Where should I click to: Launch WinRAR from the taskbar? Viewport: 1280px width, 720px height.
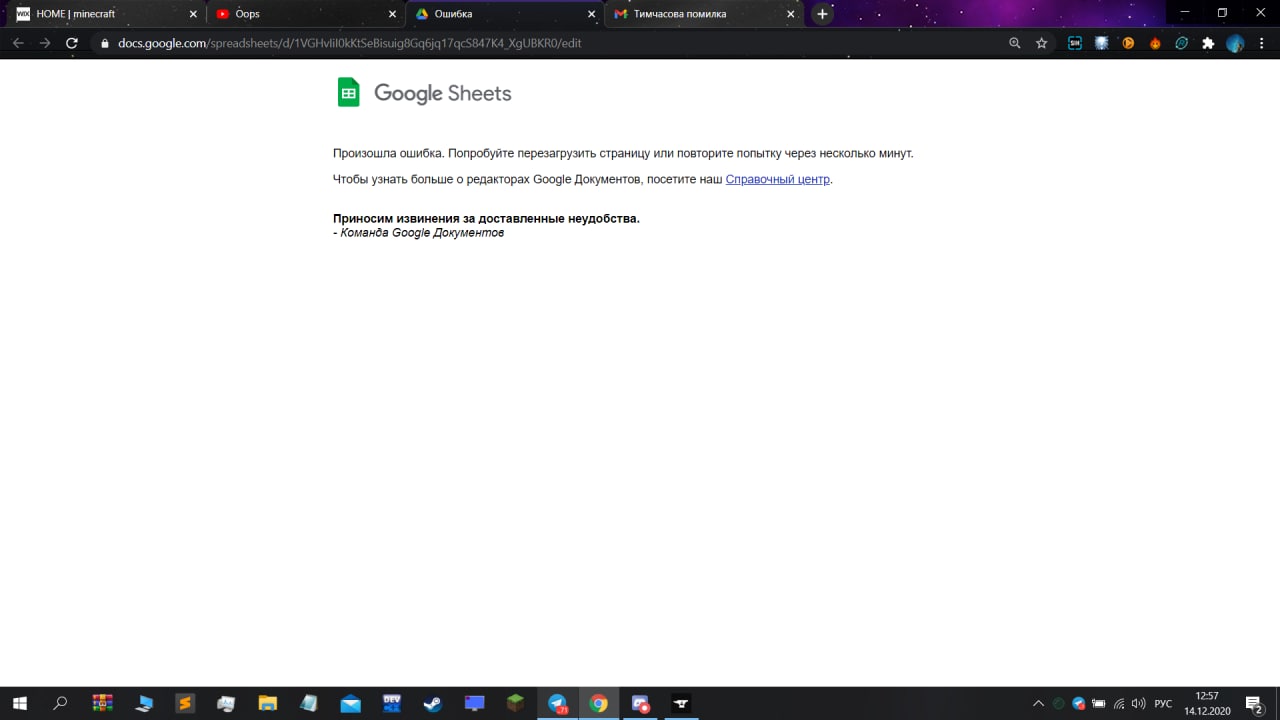102,703
